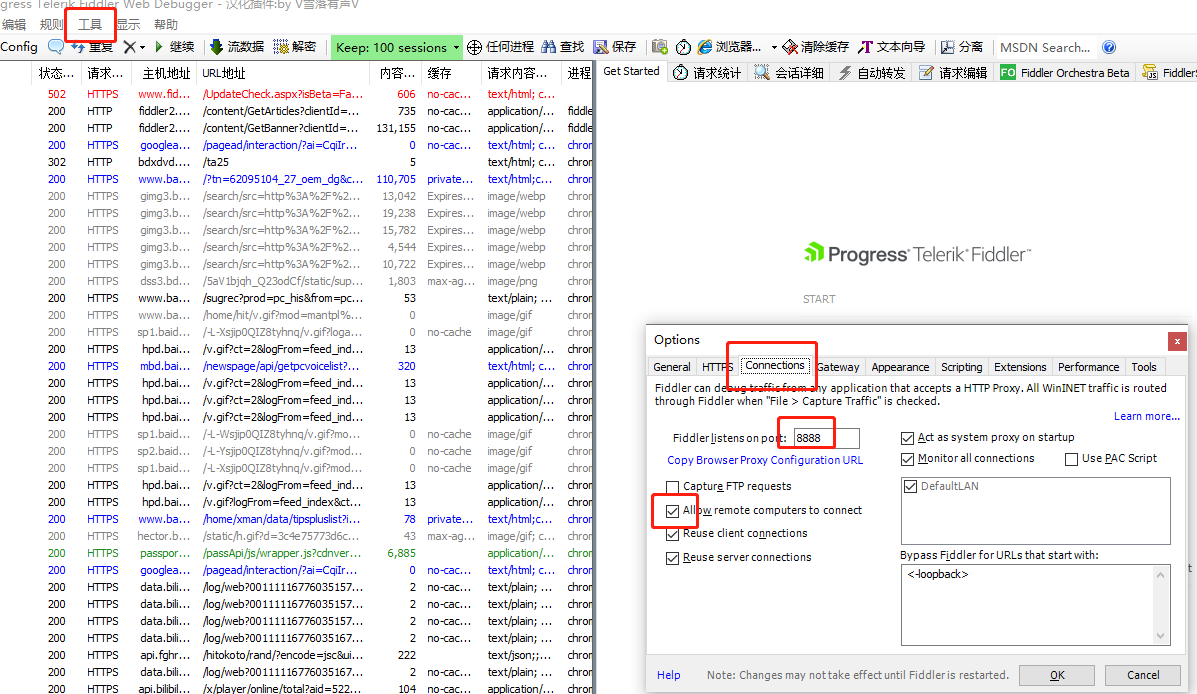Select the Gateway tab in Options

point(837,367)
